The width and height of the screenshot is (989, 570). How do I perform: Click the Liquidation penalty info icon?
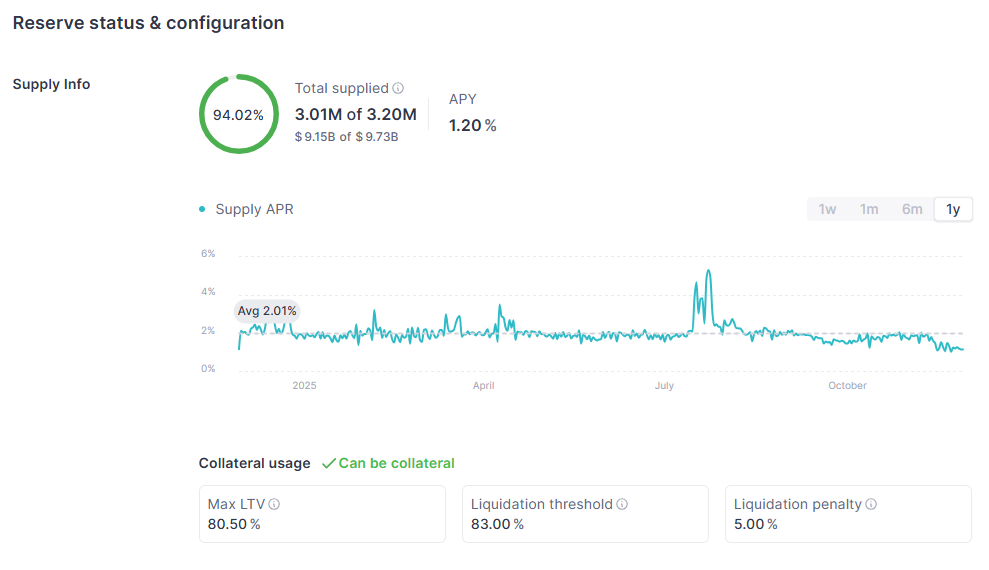click(871, 505)
